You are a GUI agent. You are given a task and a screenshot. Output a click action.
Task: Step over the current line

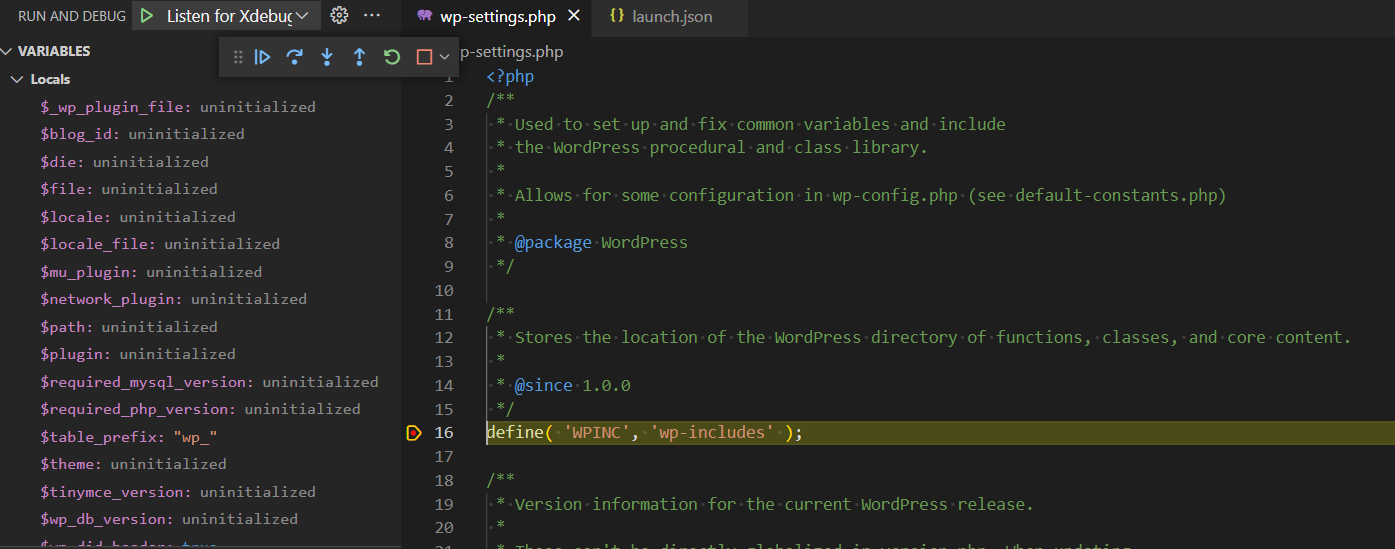pyautogui.click(x=294, y=57)
